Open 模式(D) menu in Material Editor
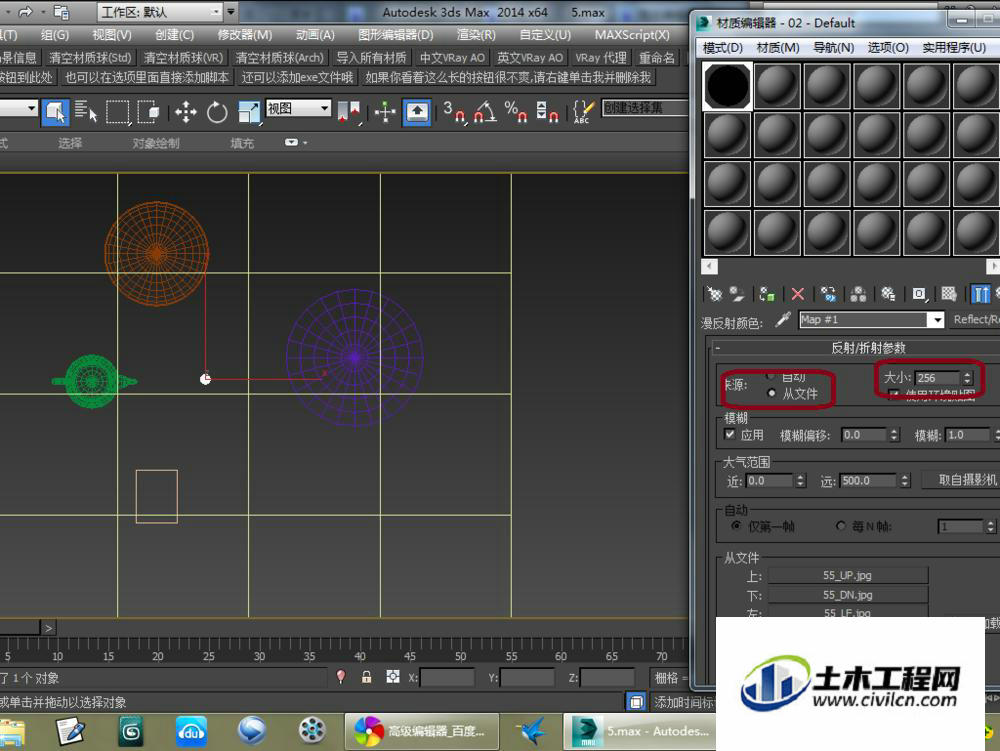Image resolution: width=1000 pixels, height=751 pixels. [x=723, y=48]
